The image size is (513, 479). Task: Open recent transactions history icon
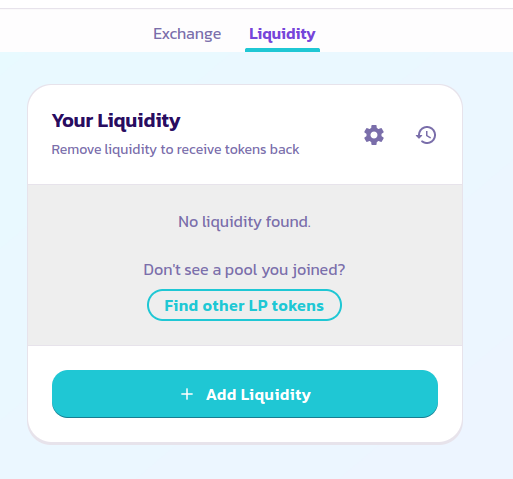(426, 135)
